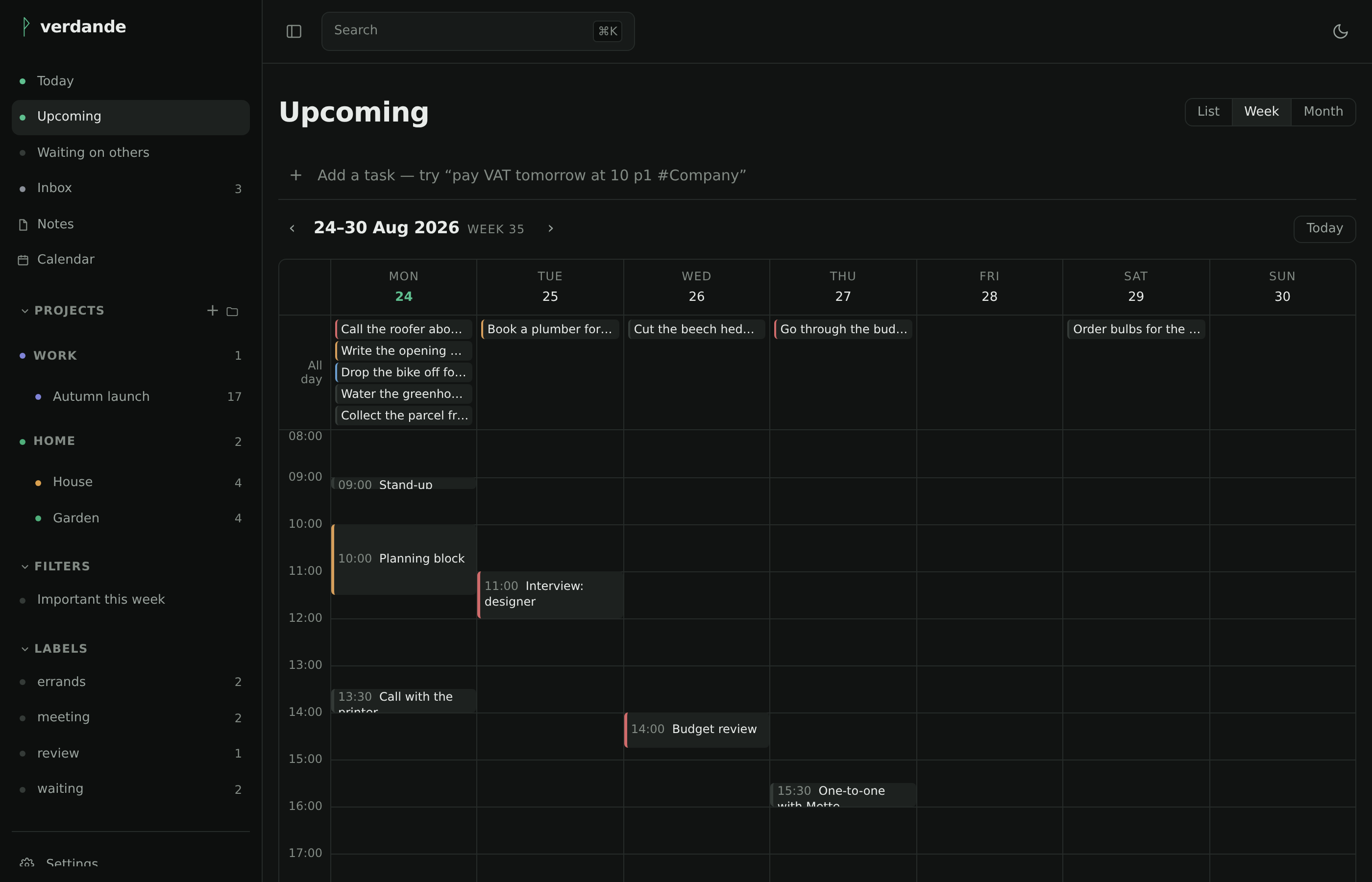Image resolution: width=1372 pixels, height=882 pixels.
Task: Go to previous week arrow
Action: coord(292,228)
